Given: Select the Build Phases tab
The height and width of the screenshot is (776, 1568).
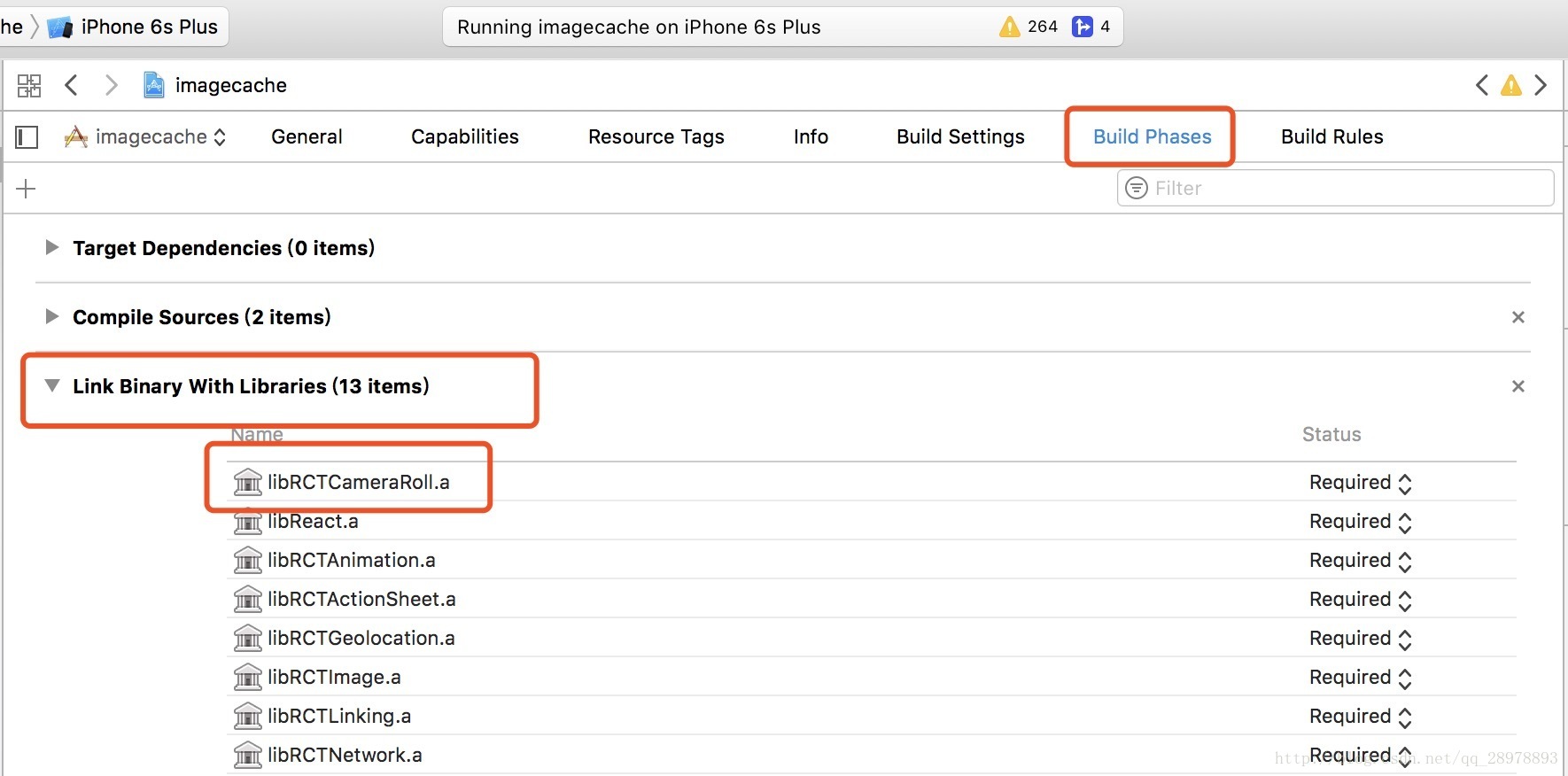Looking at the screenshot, I should click(x=1152, y=136).
